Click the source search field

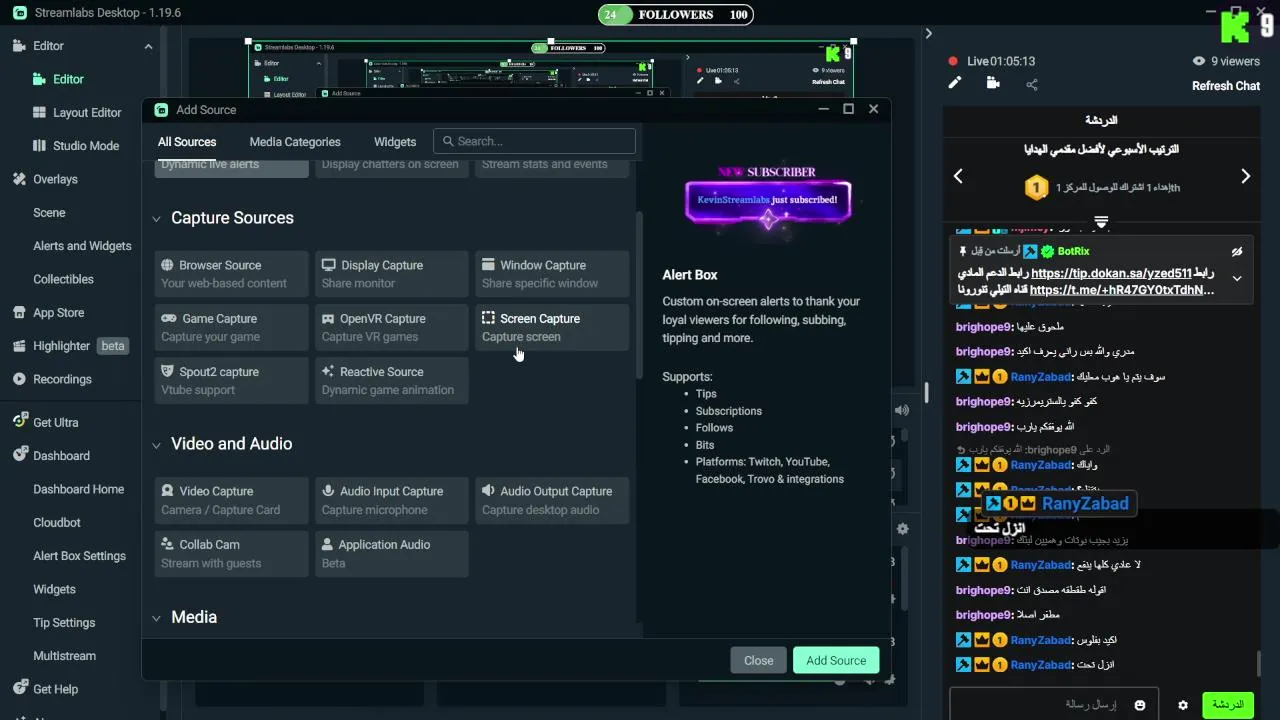tap(534, 141)
